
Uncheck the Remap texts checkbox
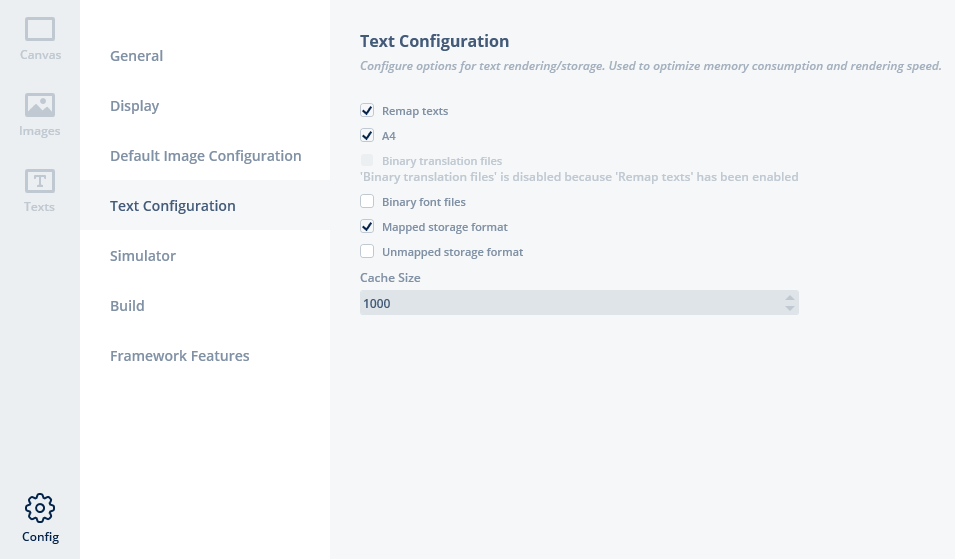point(367,111)
